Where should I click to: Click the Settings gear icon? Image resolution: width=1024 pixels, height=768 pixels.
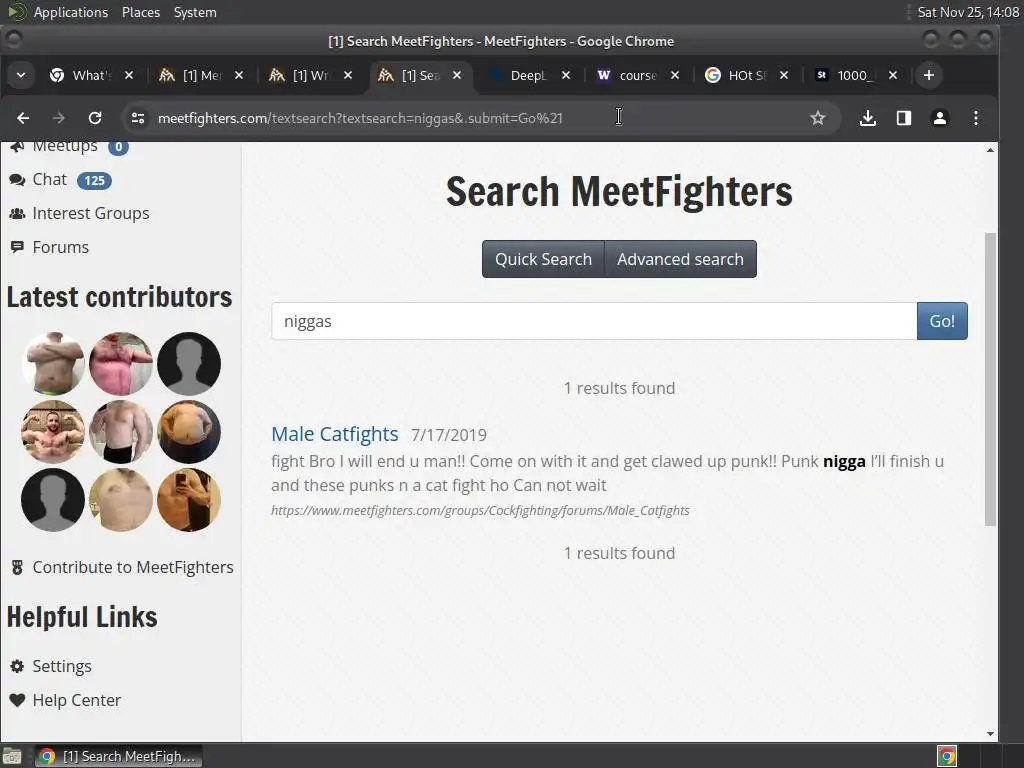pos(17,666)
